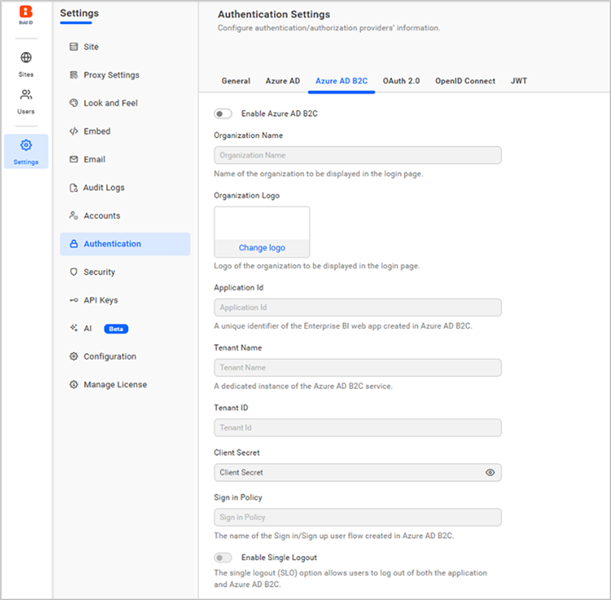
Task: Click the 'Authentication Settings' heading
Action: tap(274, 14)
